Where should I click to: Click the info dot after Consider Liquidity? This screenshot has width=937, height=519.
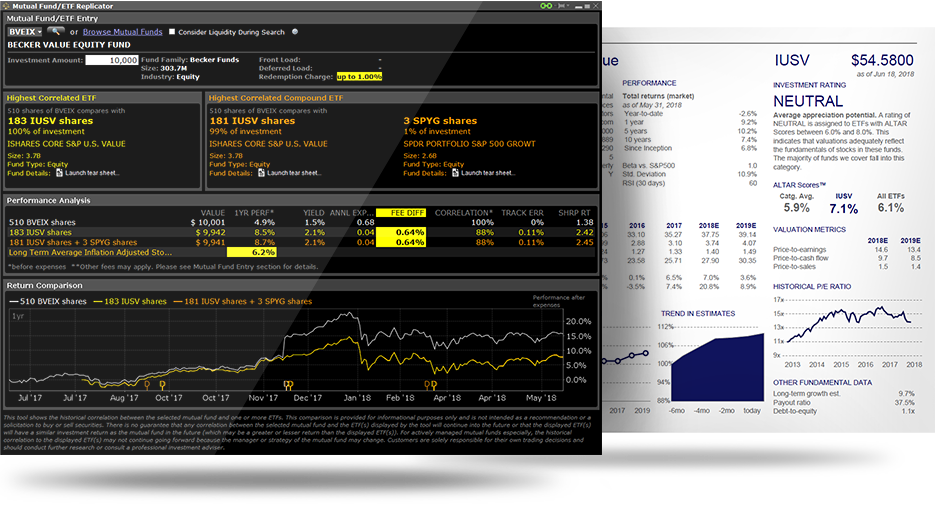[295, 32]
